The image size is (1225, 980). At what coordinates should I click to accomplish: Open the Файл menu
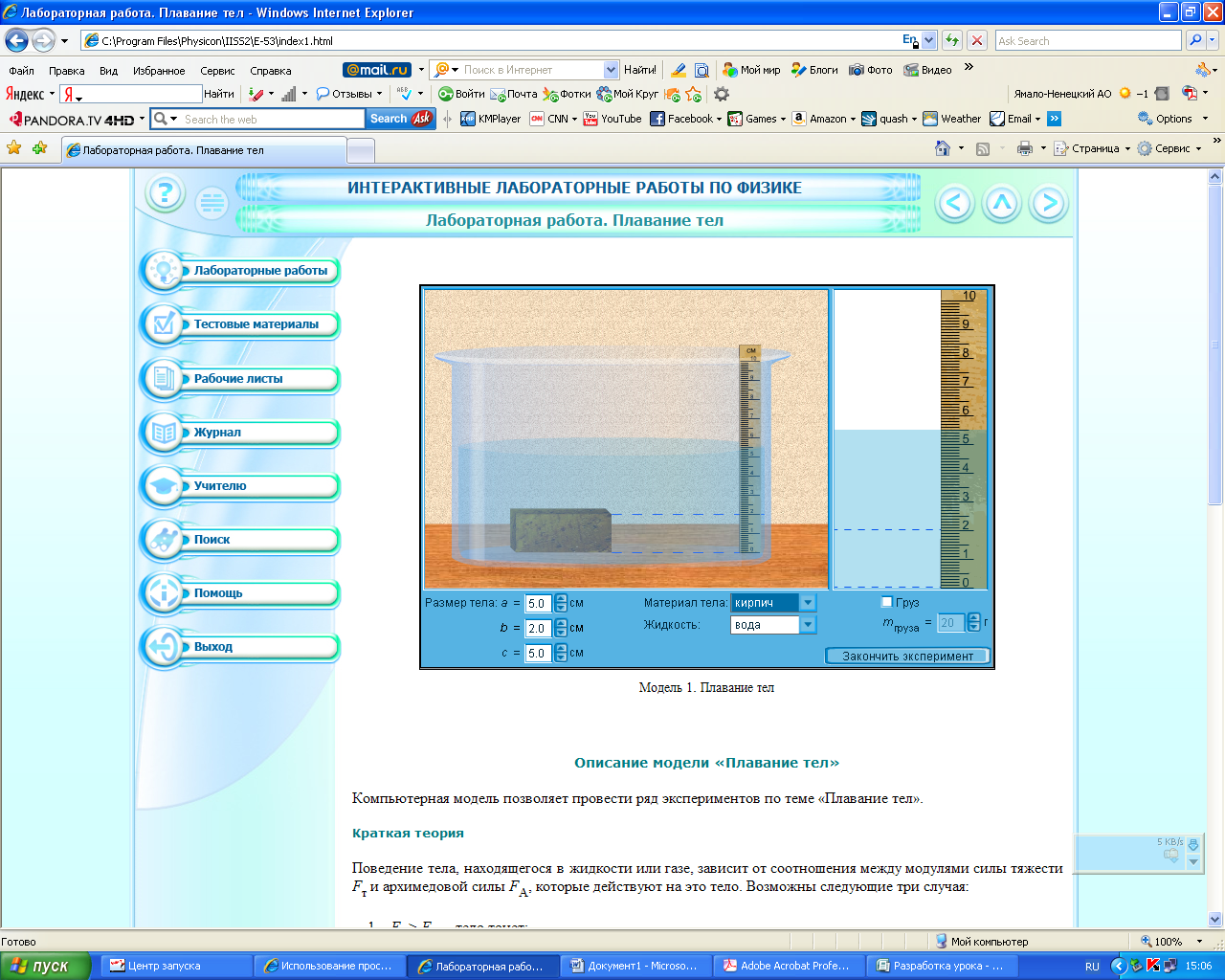click(21, 71)
